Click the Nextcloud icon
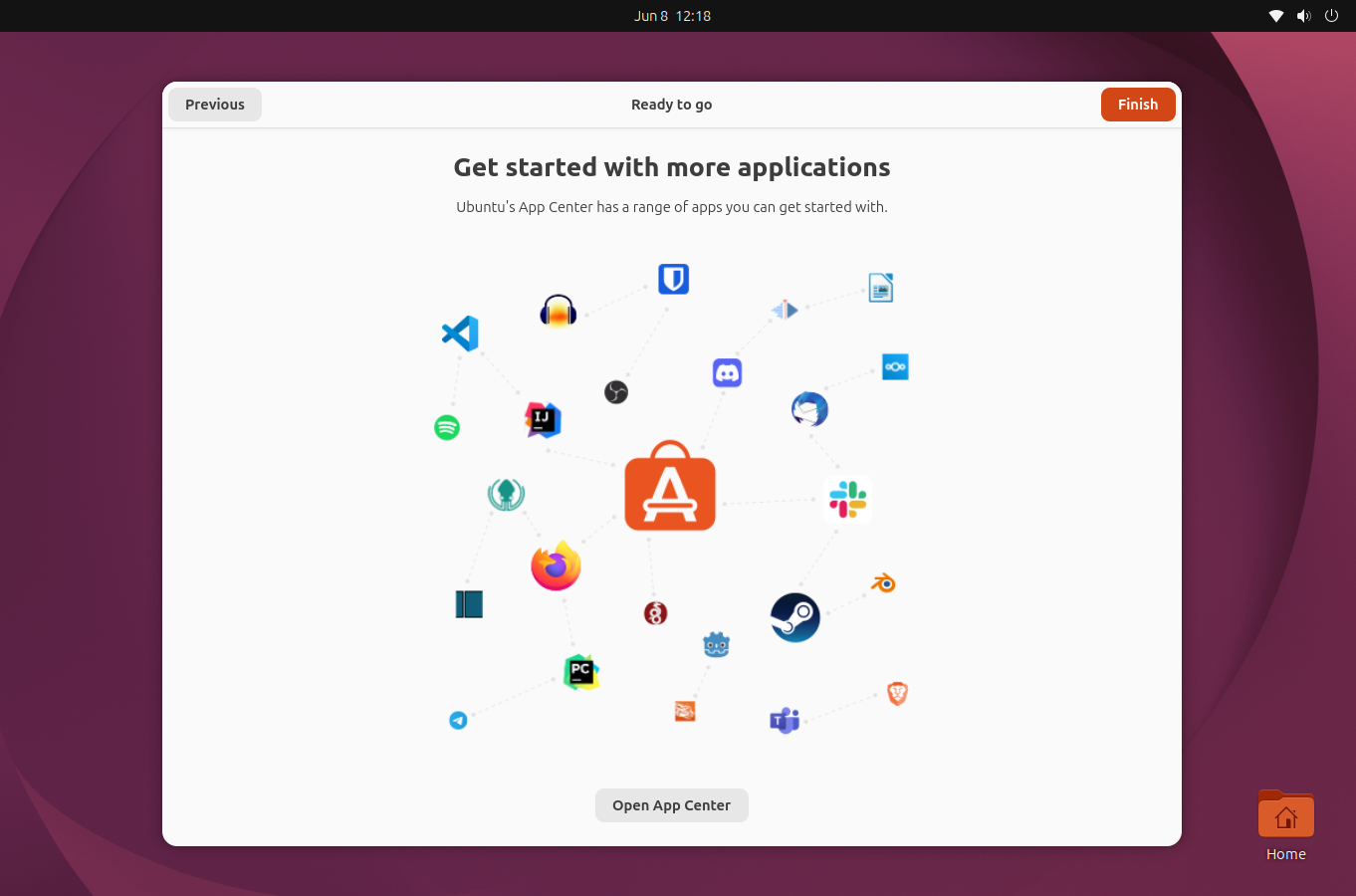1356x896 pixels. coord(895,367)
